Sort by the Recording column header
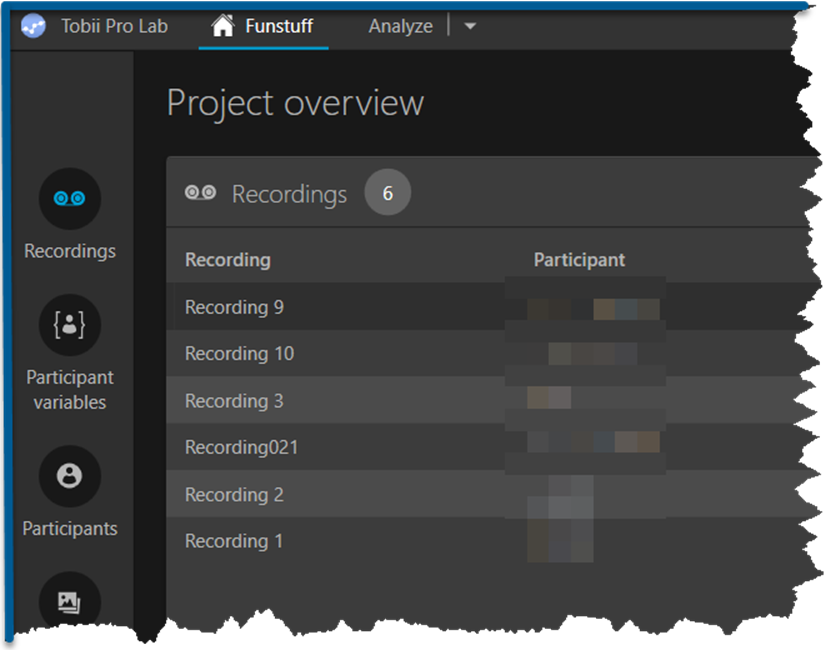The image size is (831, 650). tap(228, 260)
